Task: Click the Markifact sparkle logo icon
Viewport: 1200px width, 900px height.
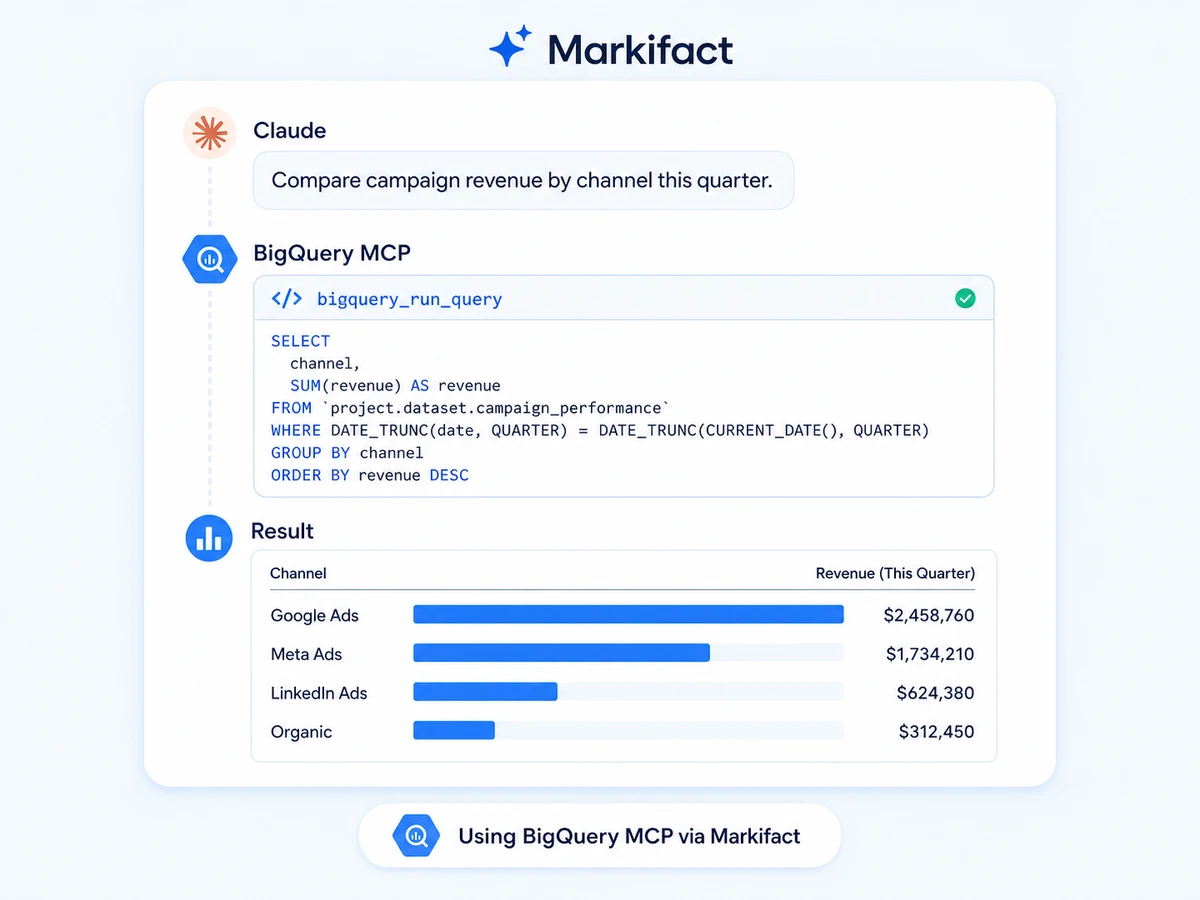Action: click(x=510, y=46)
